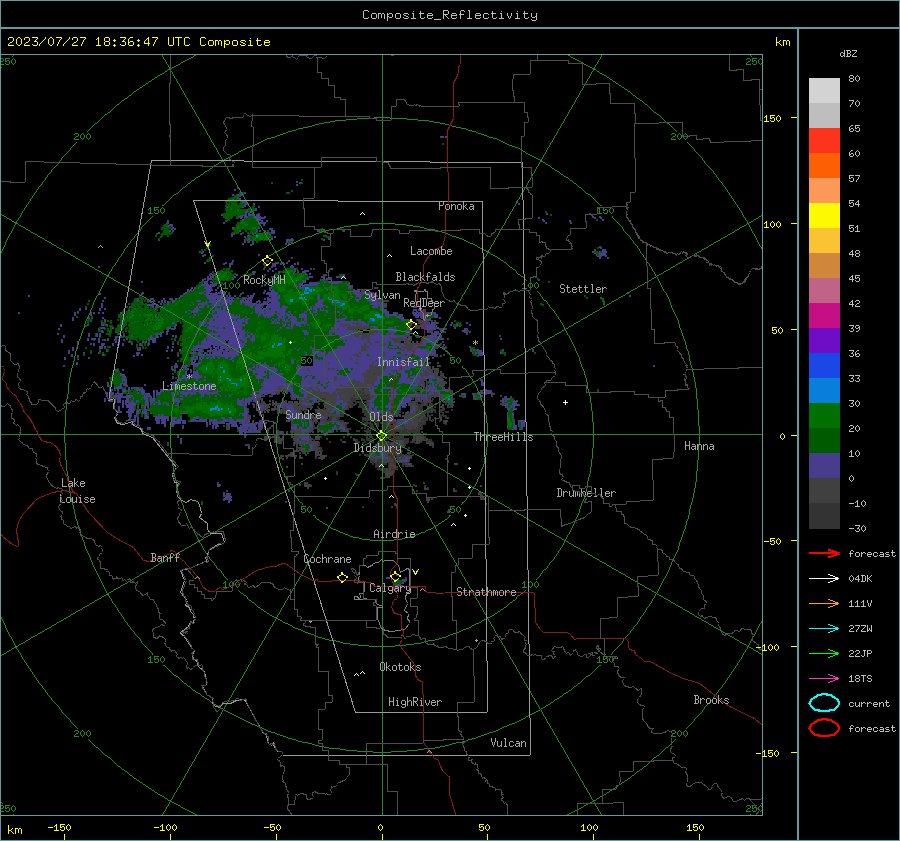This screenshot has height=841, width=900.
Task: Select the red 60-65 dBZ color swatch
Action: tap(824, 141)
